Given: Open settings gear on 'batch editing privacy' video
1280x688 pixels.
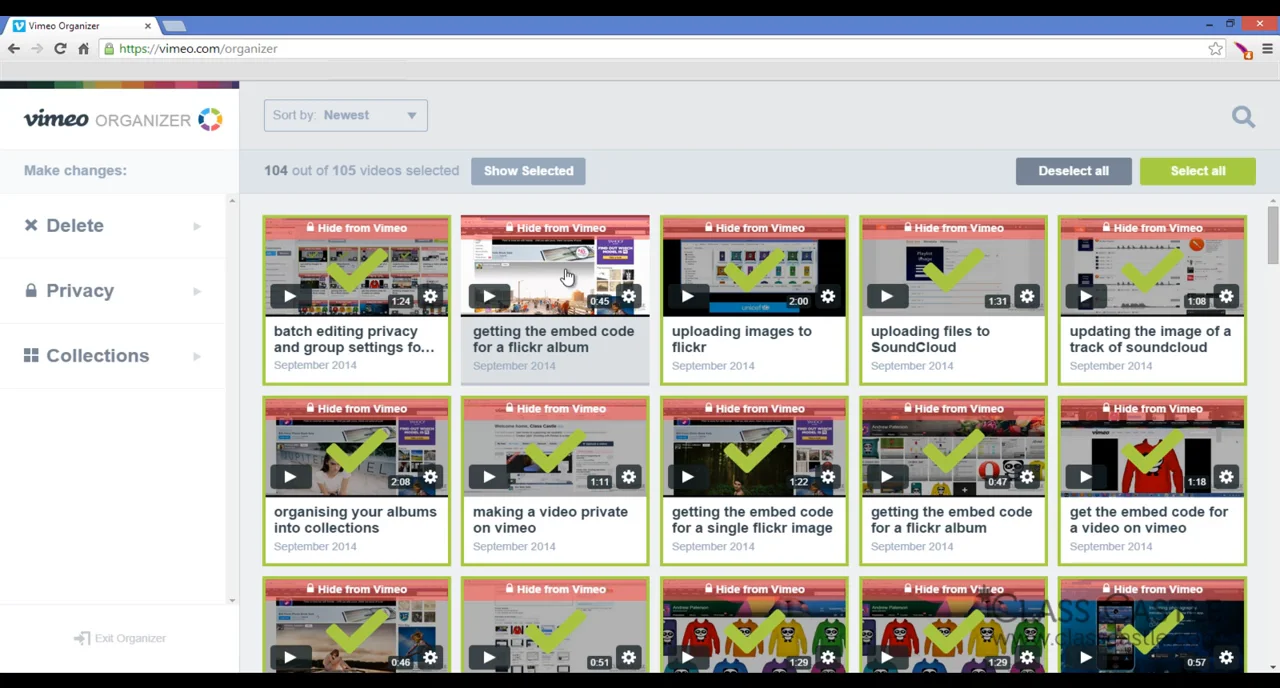Looking at the screenshot, I should [x=430, y=296].
